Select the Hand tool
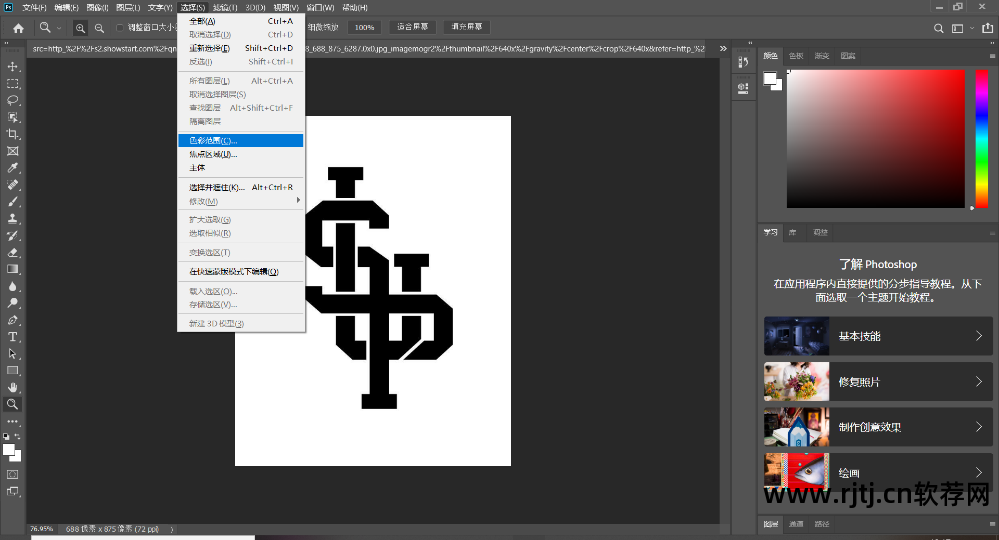Screen dimensions: 999x540 click(x=13, y=387)
